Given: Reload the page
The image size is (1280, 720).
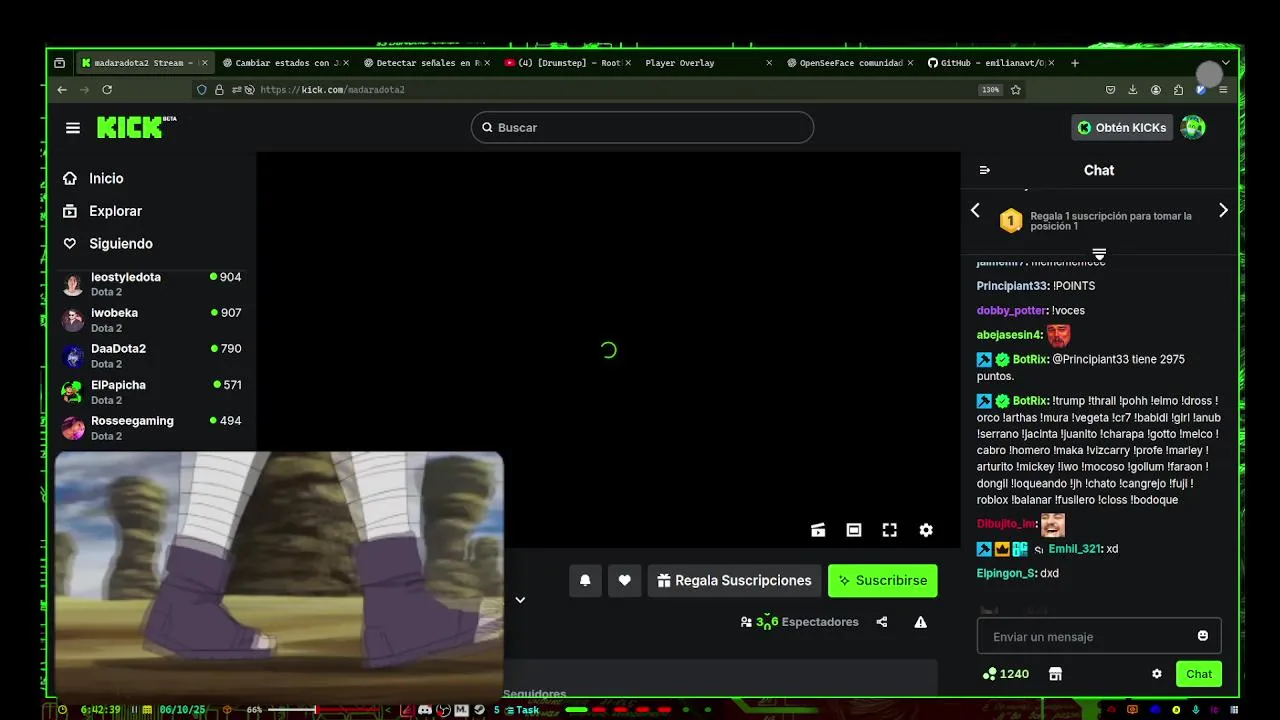Looking at the screenshot, I should (x=107, y=90).
